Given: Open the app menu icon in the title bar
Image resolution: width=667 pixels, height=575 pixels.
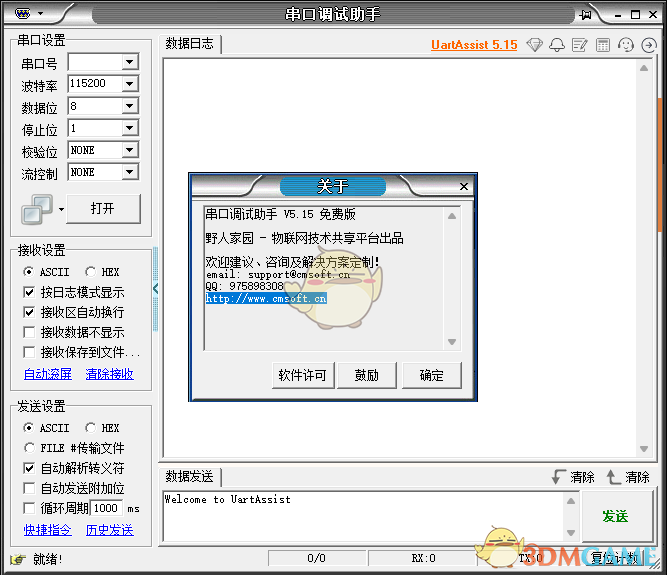Looking at the screenshot, I should pyautogui.click(x=22, y=14).
